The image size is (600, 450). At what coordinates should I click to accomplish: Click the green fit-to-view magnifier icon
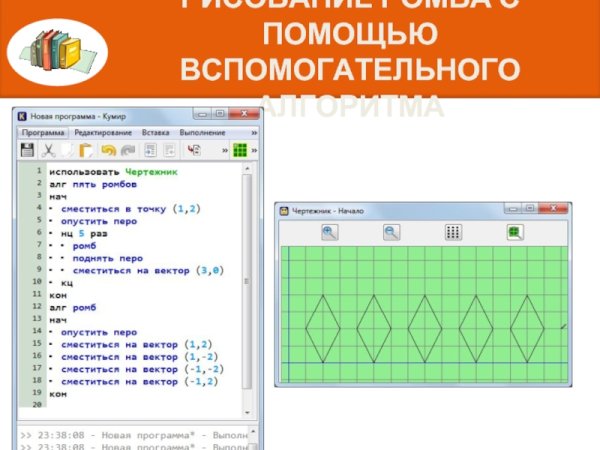tap(515, 232)
